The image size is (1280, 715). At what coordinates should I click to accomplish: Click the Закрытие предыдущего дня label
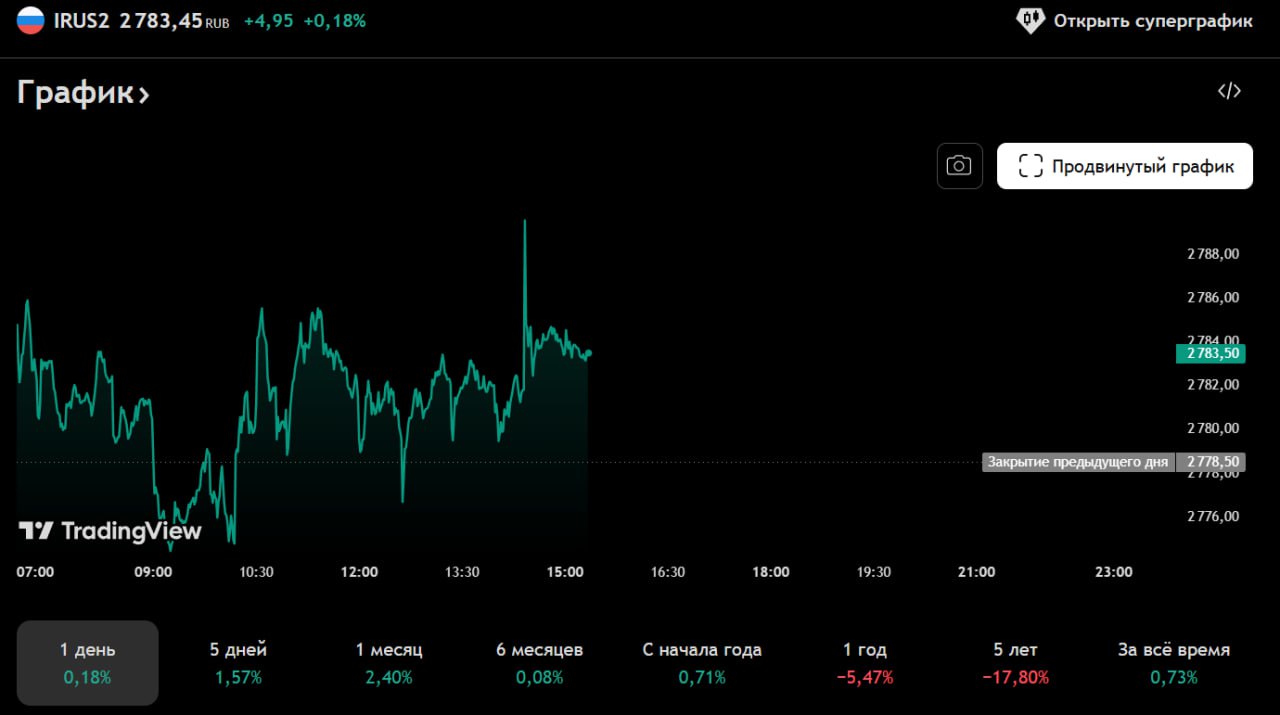1076,462
